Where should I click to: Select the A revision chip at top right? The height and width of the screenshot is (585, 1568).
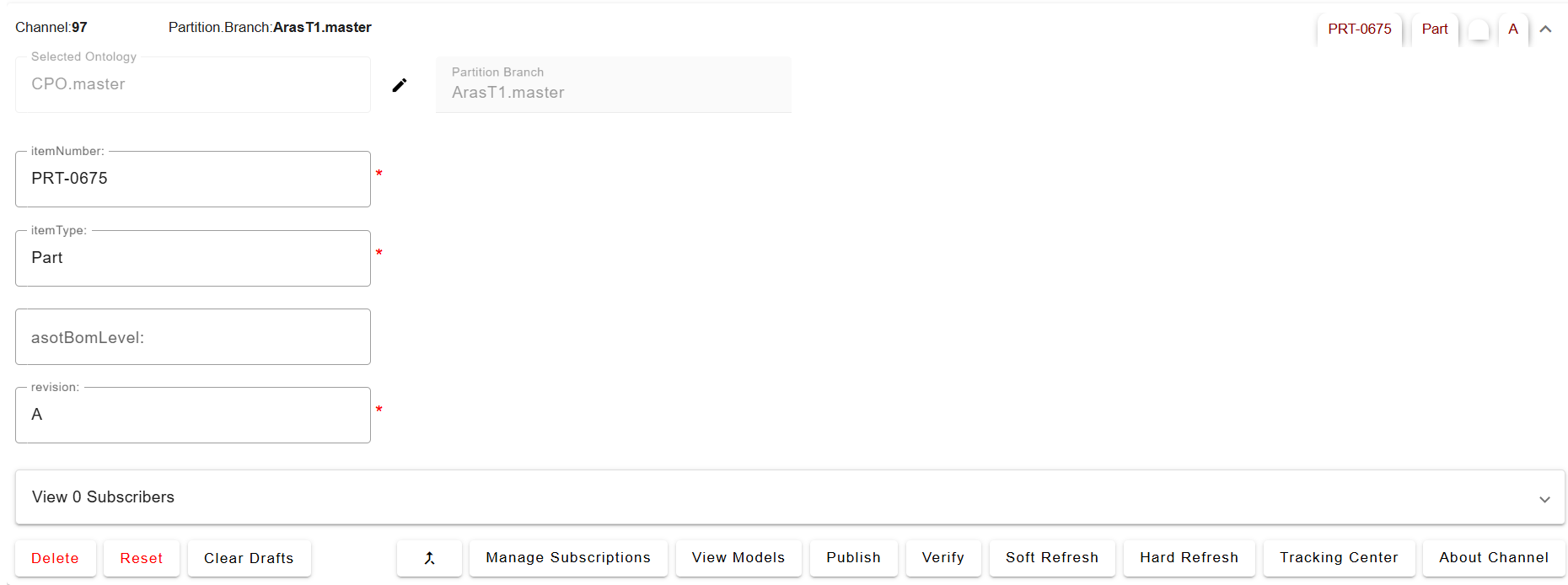tap(1513, 29)
